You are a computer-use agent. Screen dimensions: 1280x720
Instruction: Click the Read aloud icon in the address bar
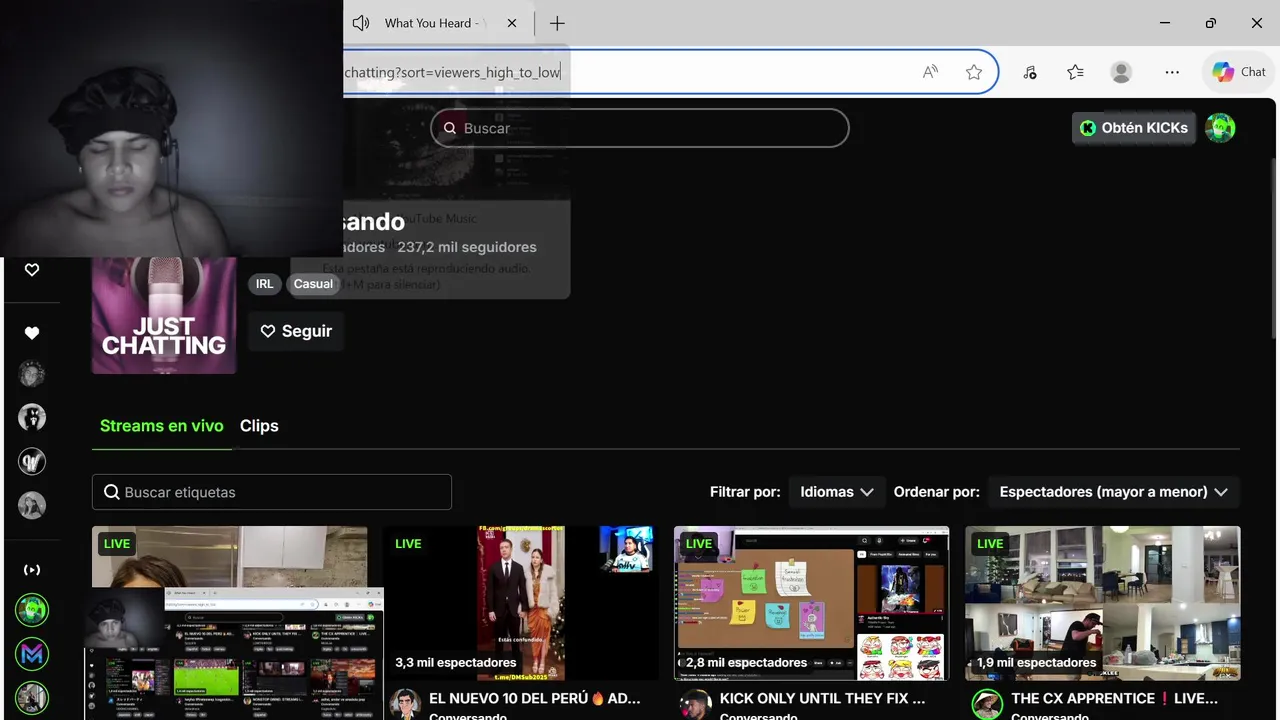coord(930,72)
